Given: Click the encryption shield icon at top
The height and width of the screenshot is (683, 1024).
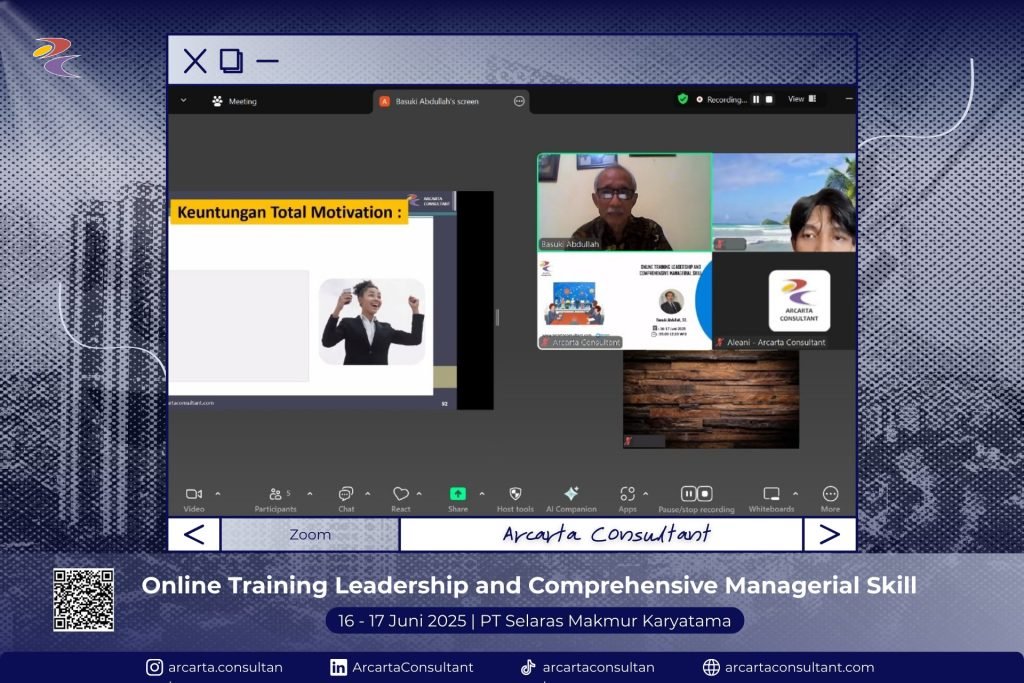Looking at the screenshot, I should tap(683, 99).
